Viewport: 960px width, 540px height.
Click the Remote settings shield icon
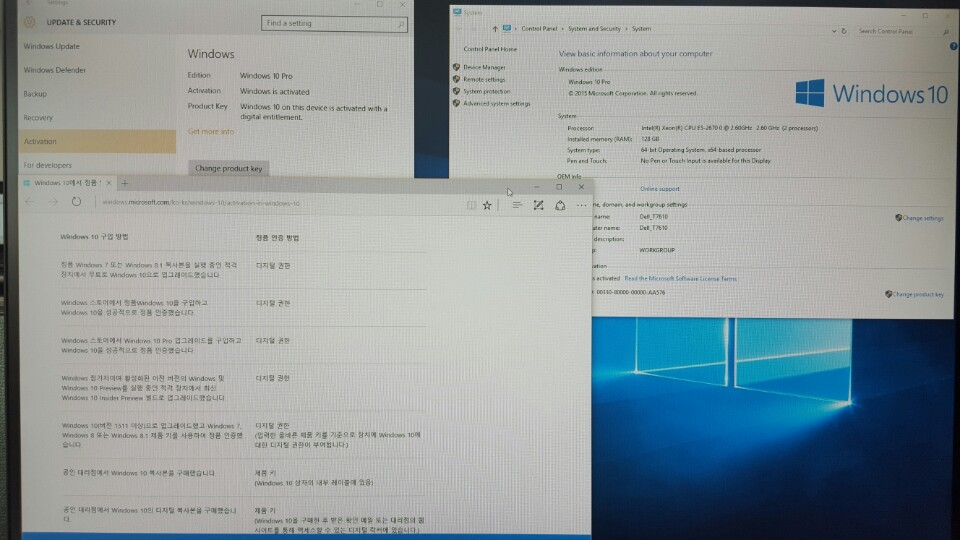click(456, 79)
